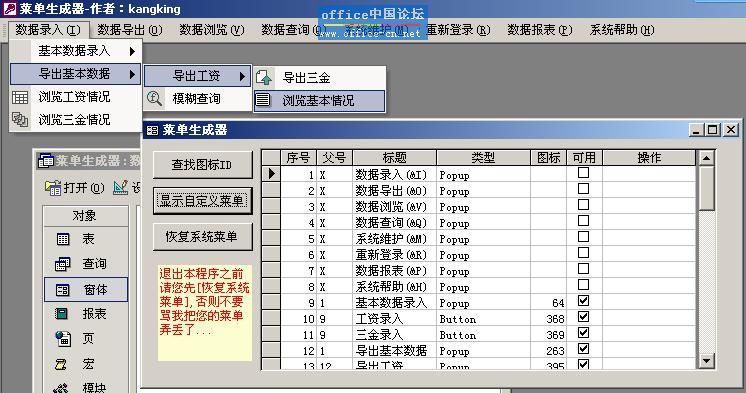Click the 浏览三金情况 icon in menu

[x=20, y=119]
